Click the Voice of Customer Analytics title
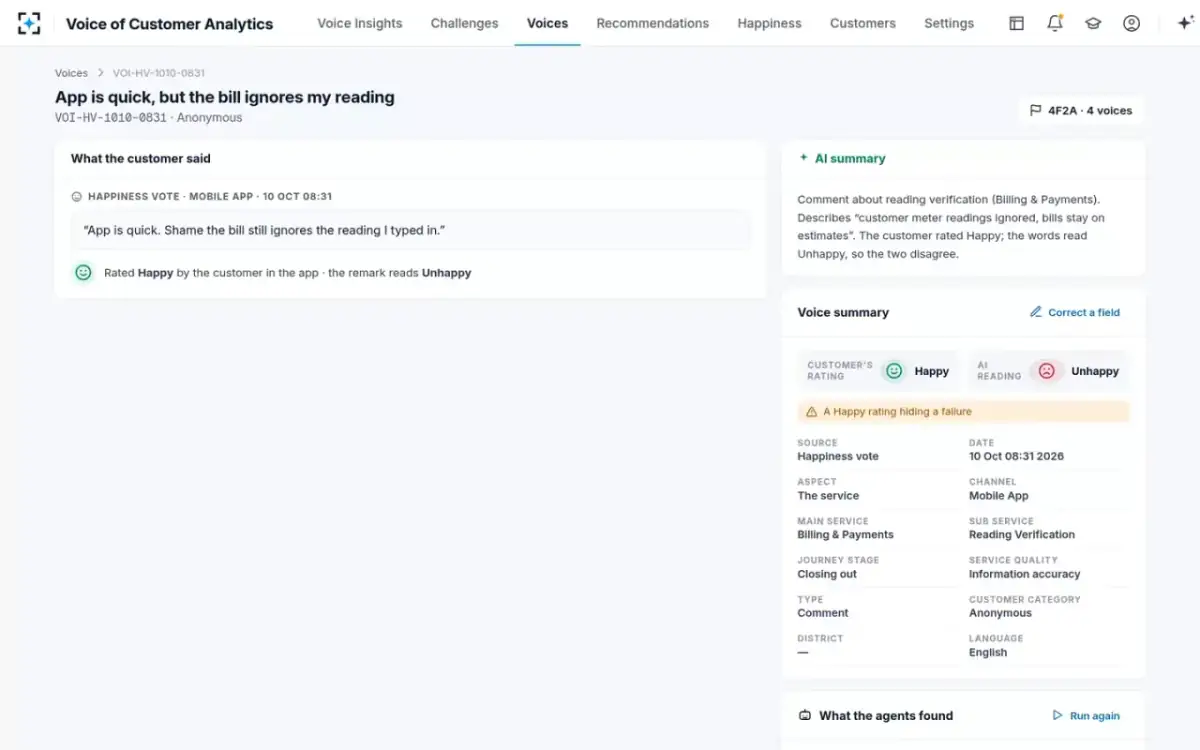The image size is (1200, 750). [x=169, y=24]
